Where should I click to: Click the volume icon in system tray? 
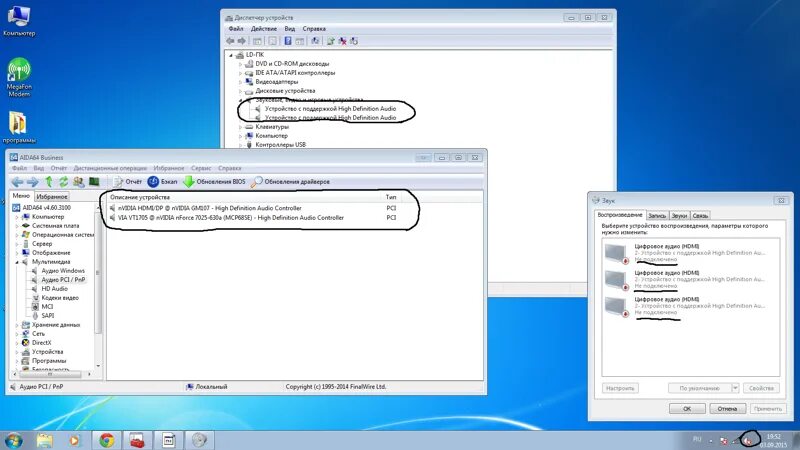point(748,440)
